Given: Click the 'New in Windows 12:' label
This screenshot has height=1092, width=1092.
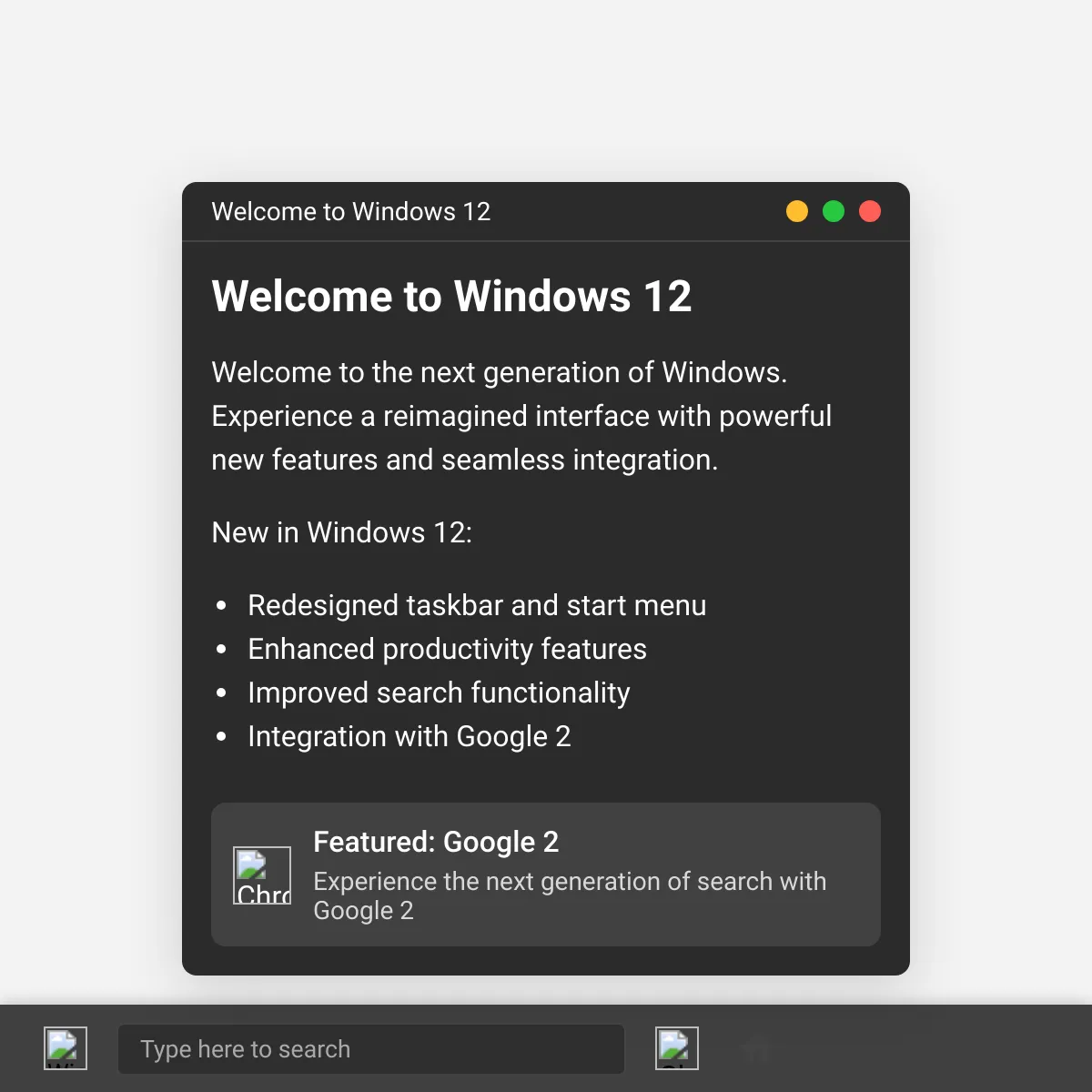Looking at the screenshot, I should (x=342, y=532).
